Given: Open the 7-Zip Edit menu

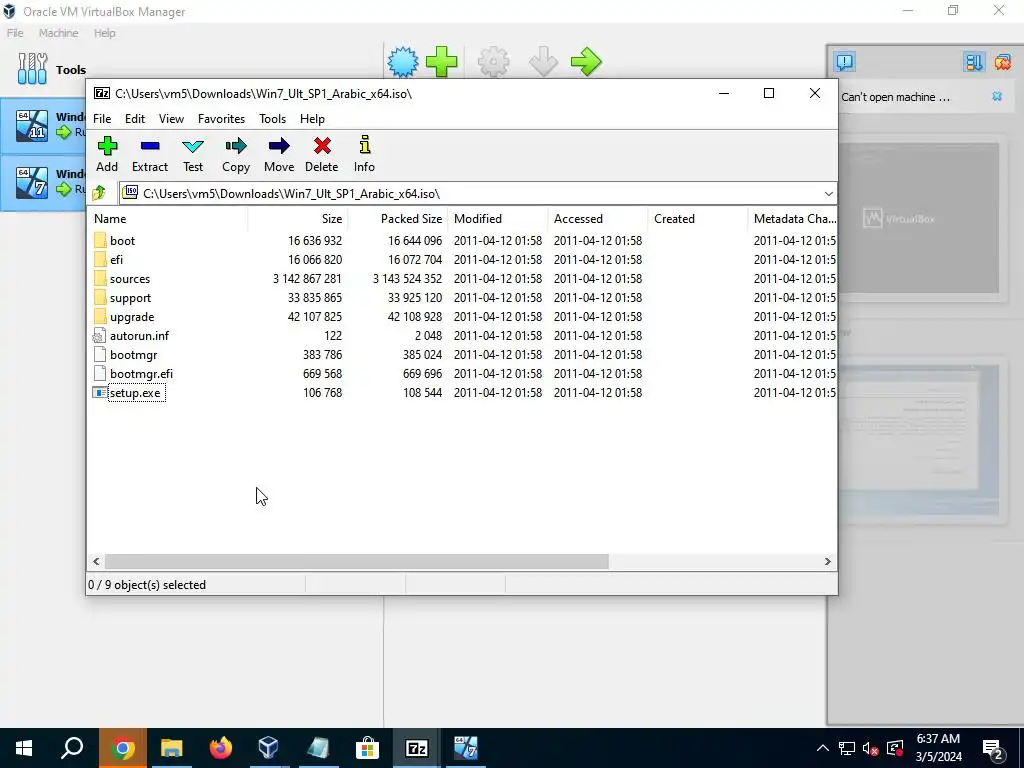Looking at the screenshot, I should point(135,119).
